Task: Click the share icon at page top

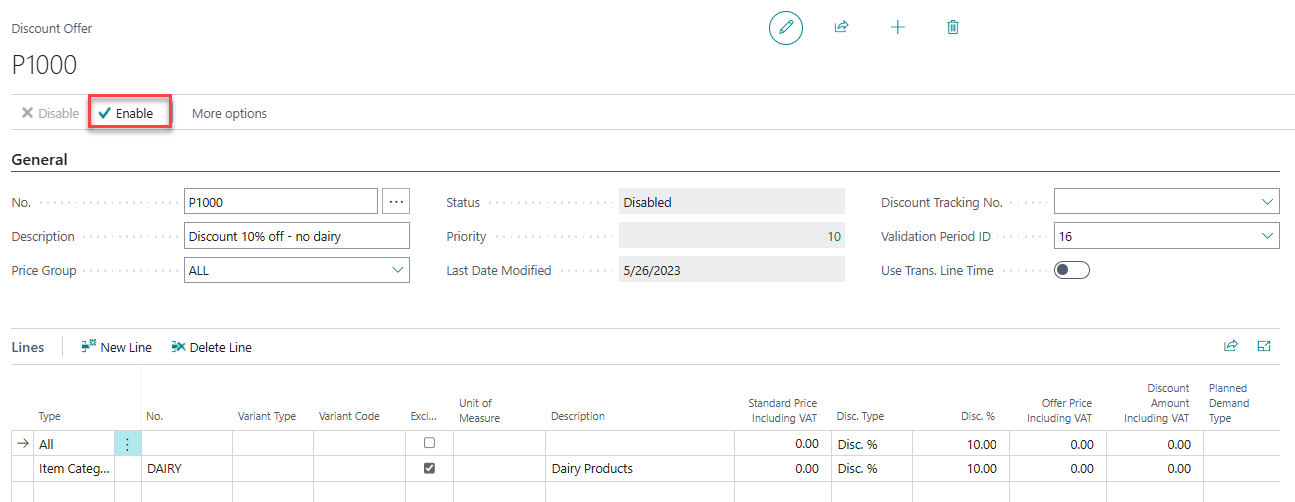Action: [x=841, y=28]
